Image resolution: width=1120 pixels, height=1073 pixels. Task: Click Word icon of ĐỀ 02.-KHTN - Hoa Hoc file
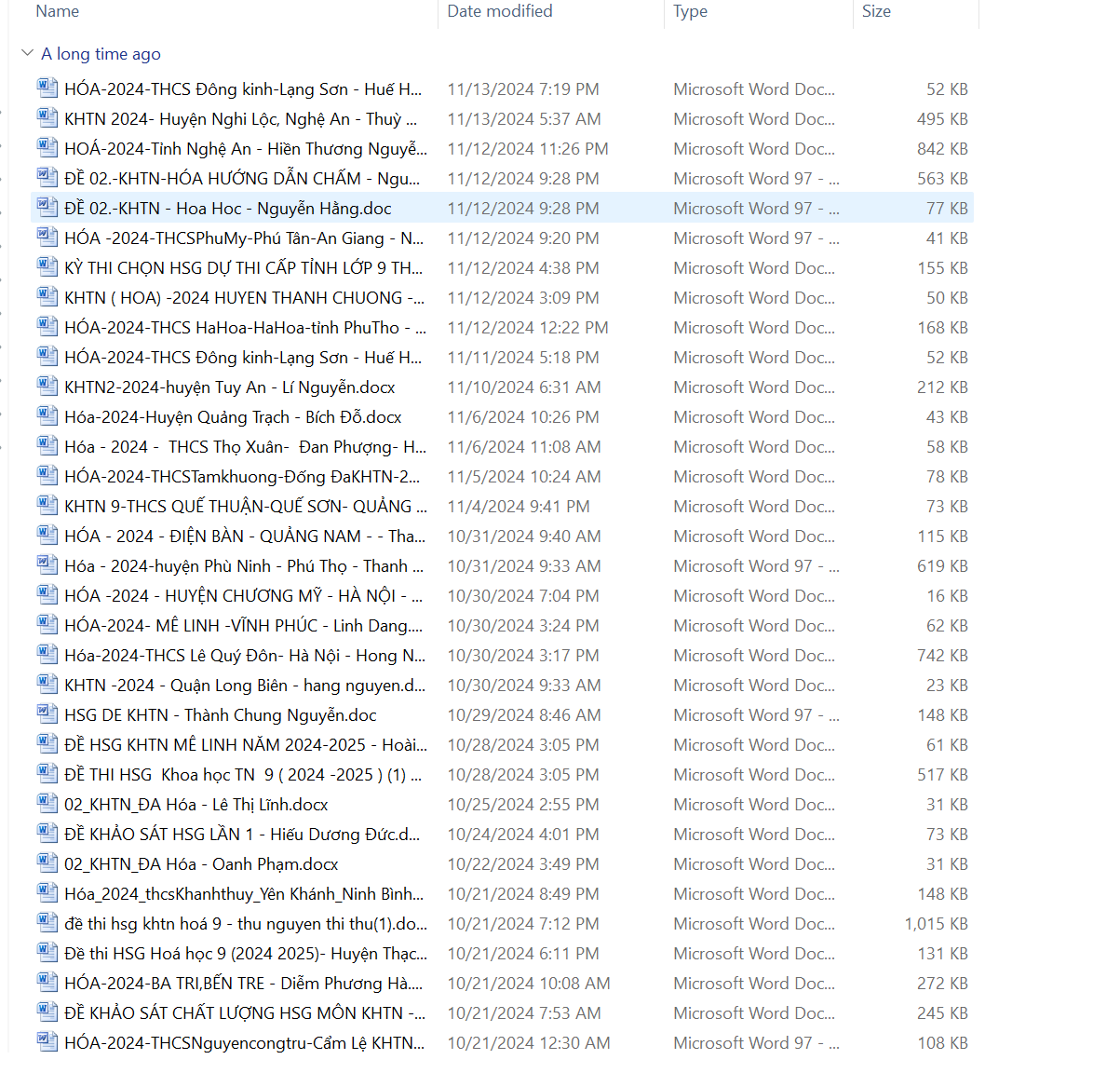47,208
